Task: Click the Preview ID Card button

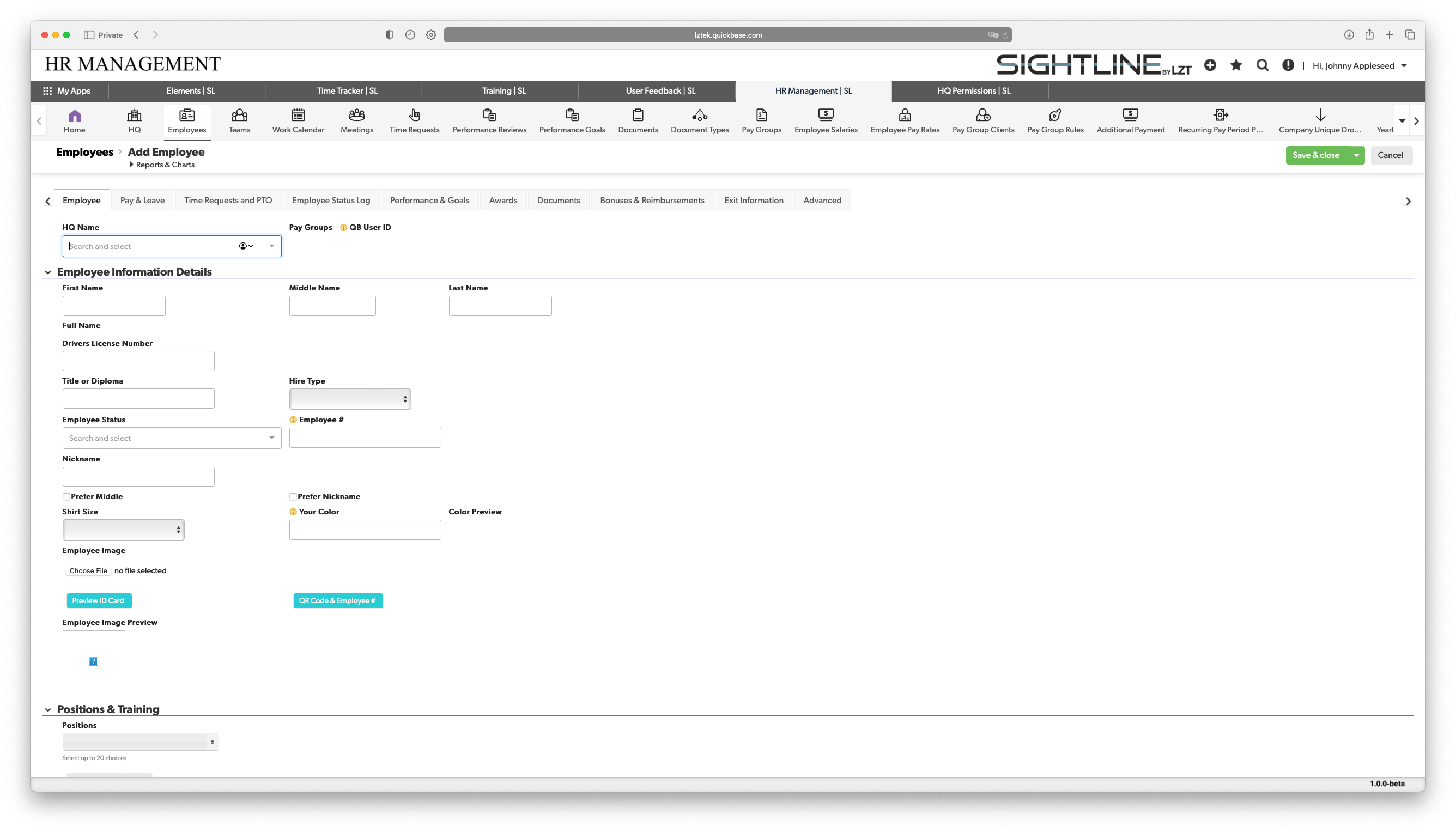Action: click(98, 600)
